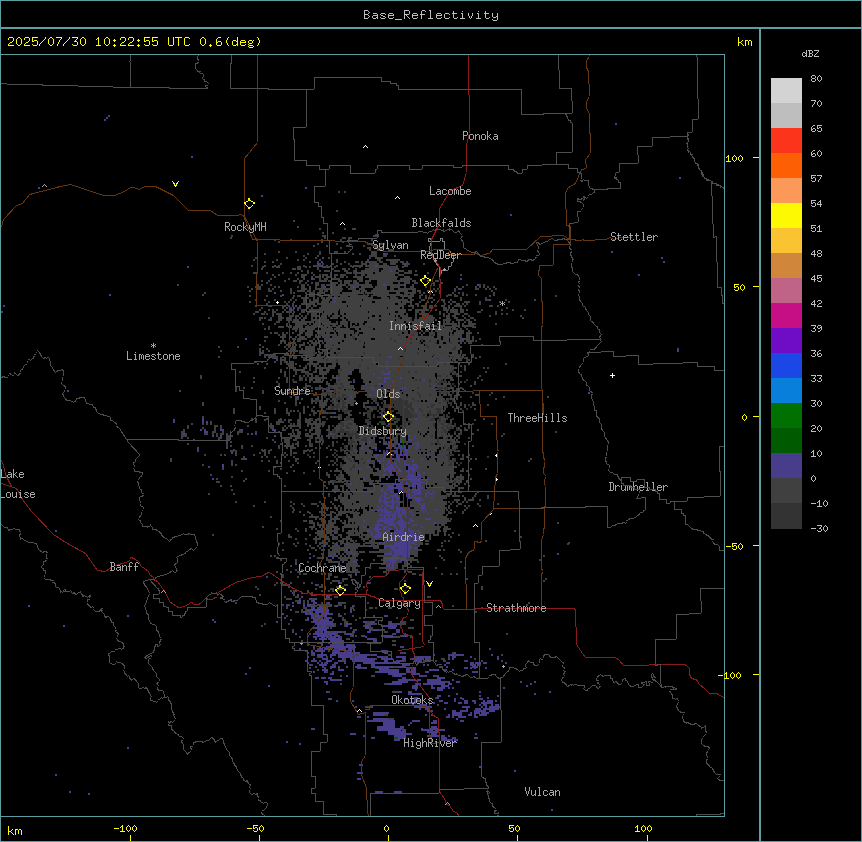Click the Strathmore label
862x842 pixels.
(516, 608)
